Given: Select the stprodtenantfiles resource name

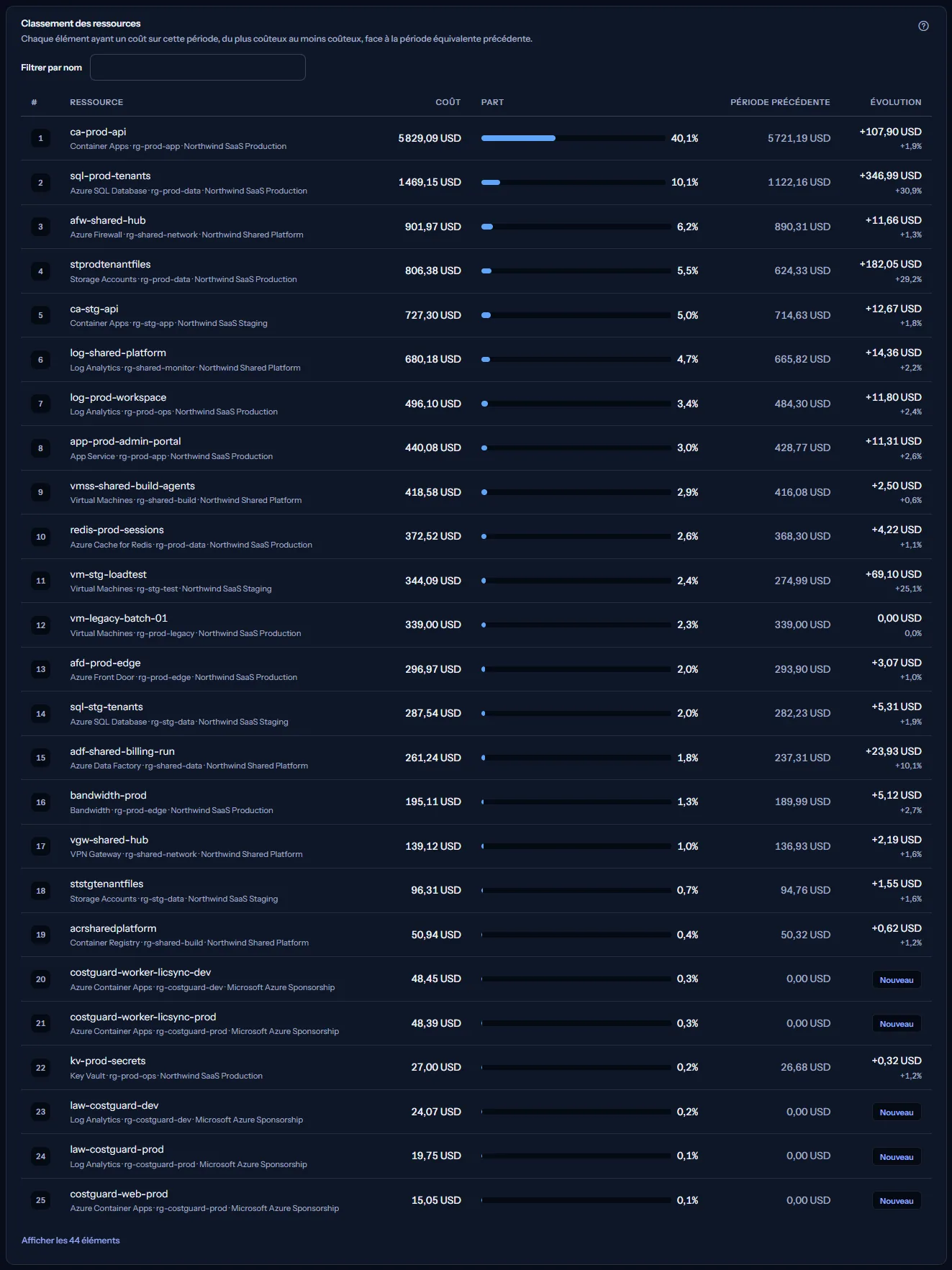Looking at the screenshot, I should click(110, 264).
